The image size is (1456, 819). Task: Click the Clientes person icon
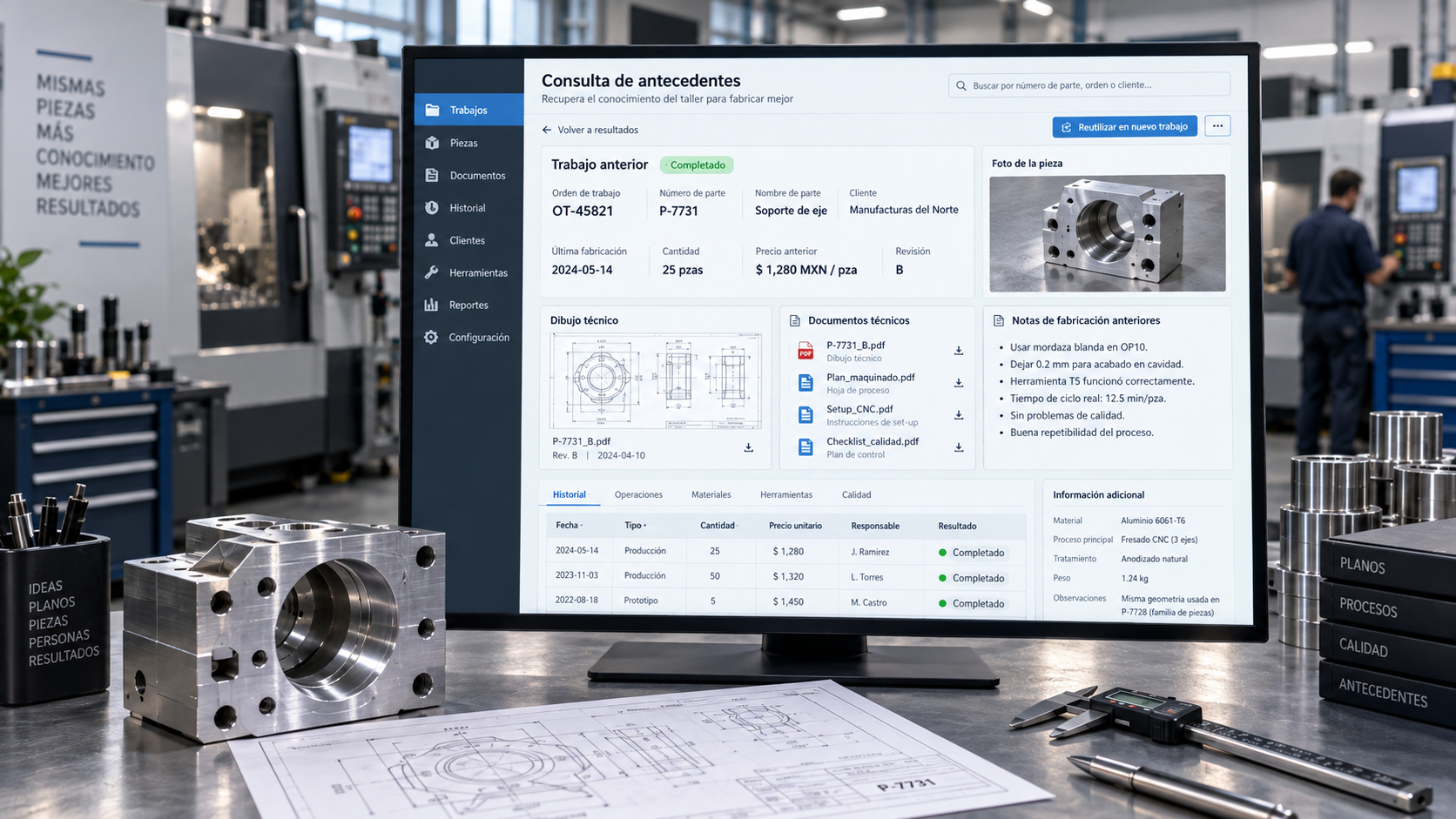(x=432, y=239)
